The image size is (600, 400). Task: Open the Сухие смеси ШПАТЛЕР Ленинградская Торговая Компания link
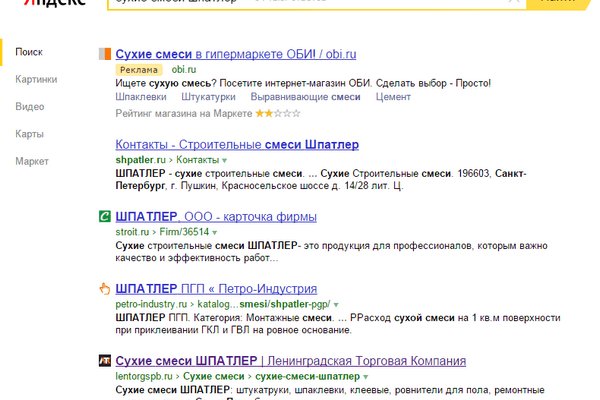[x=291, y=361]
